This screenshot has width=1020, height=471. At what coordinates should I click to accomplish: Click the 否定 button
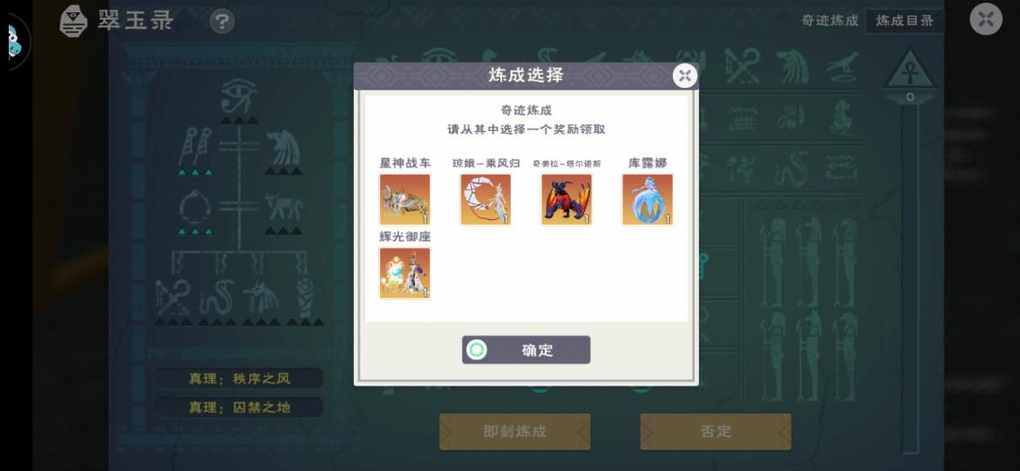point(716,431)
